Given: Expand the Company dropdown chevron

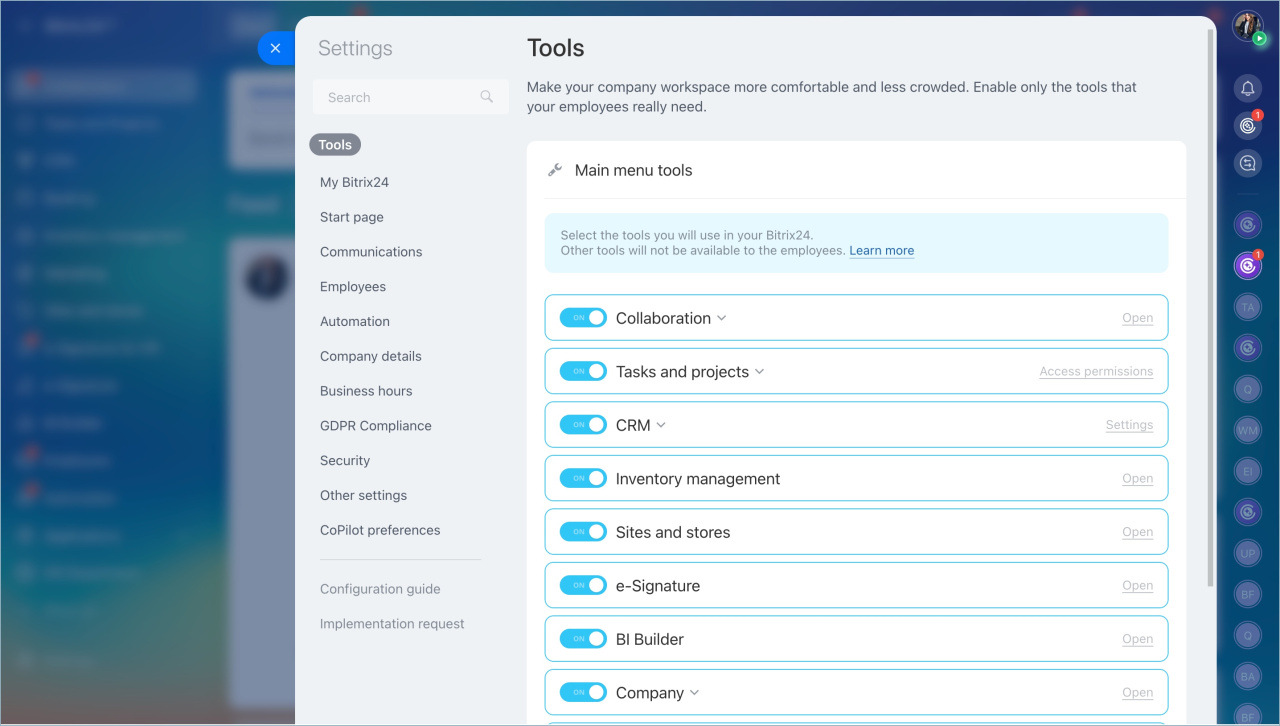Looking at the screenshot, I should tap(695, 693).
